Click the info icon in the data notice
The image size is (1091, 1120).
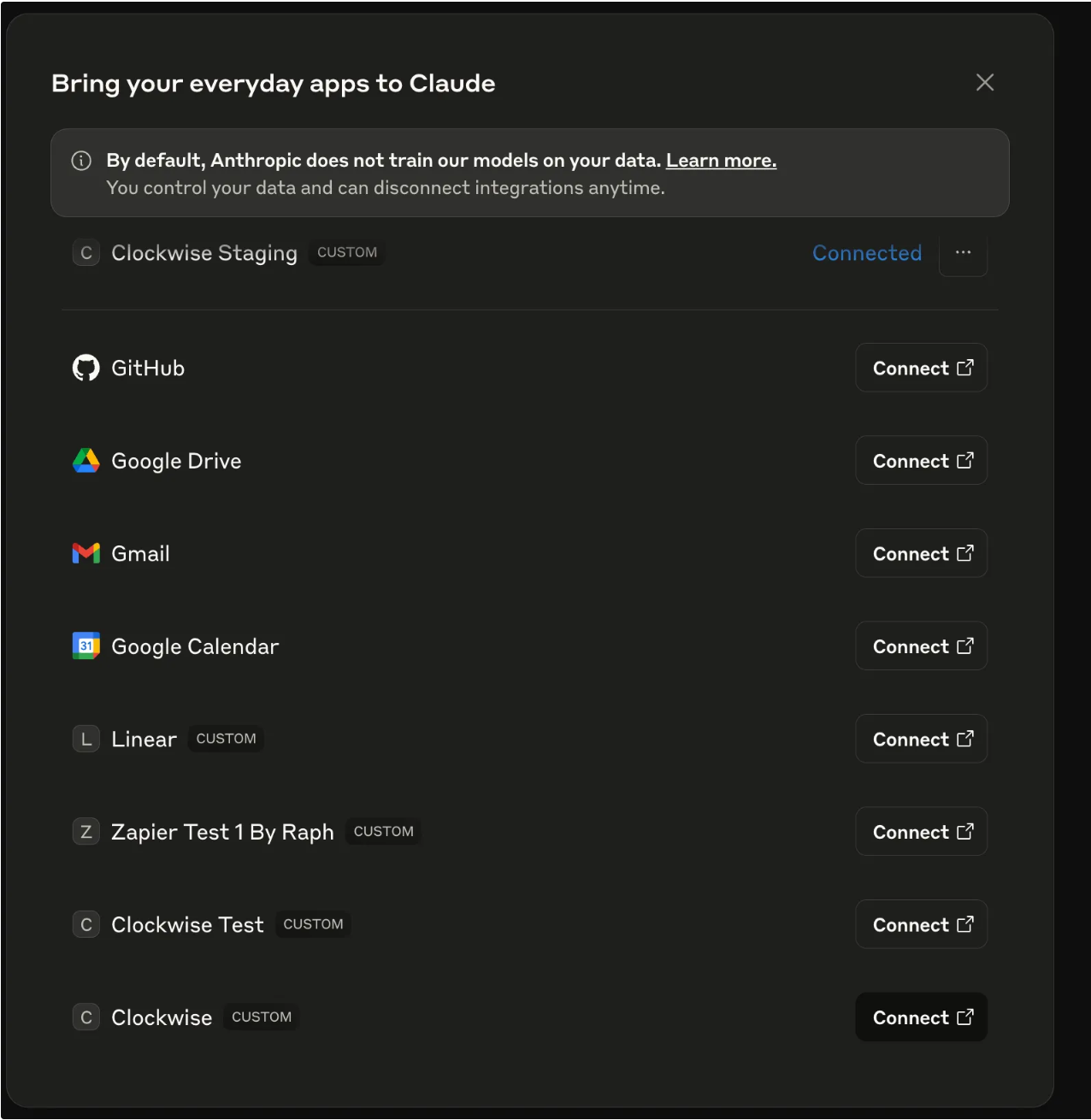pyautogui.click(x=81, y=161)
